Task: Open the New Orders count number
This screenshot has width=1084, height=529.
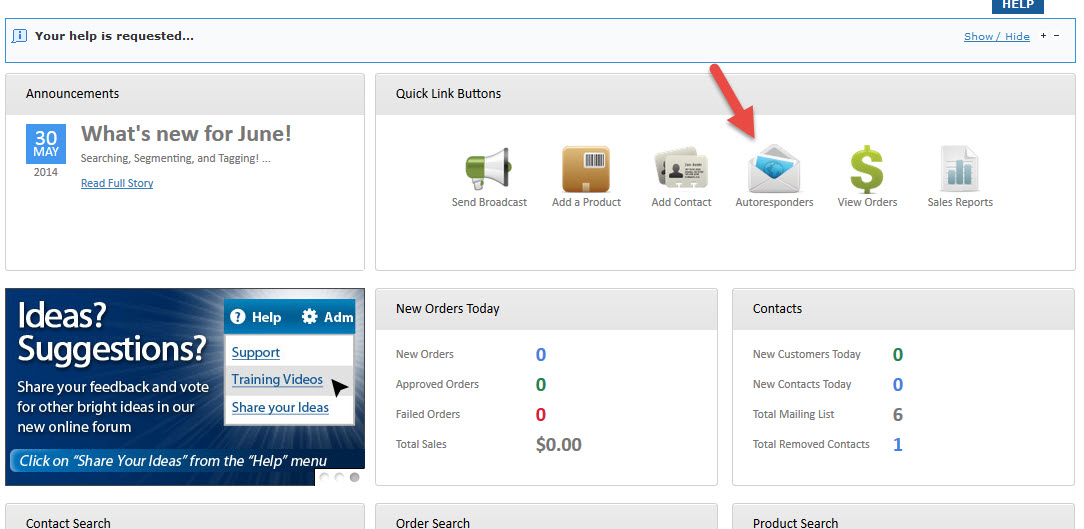Action: point(541,355)
